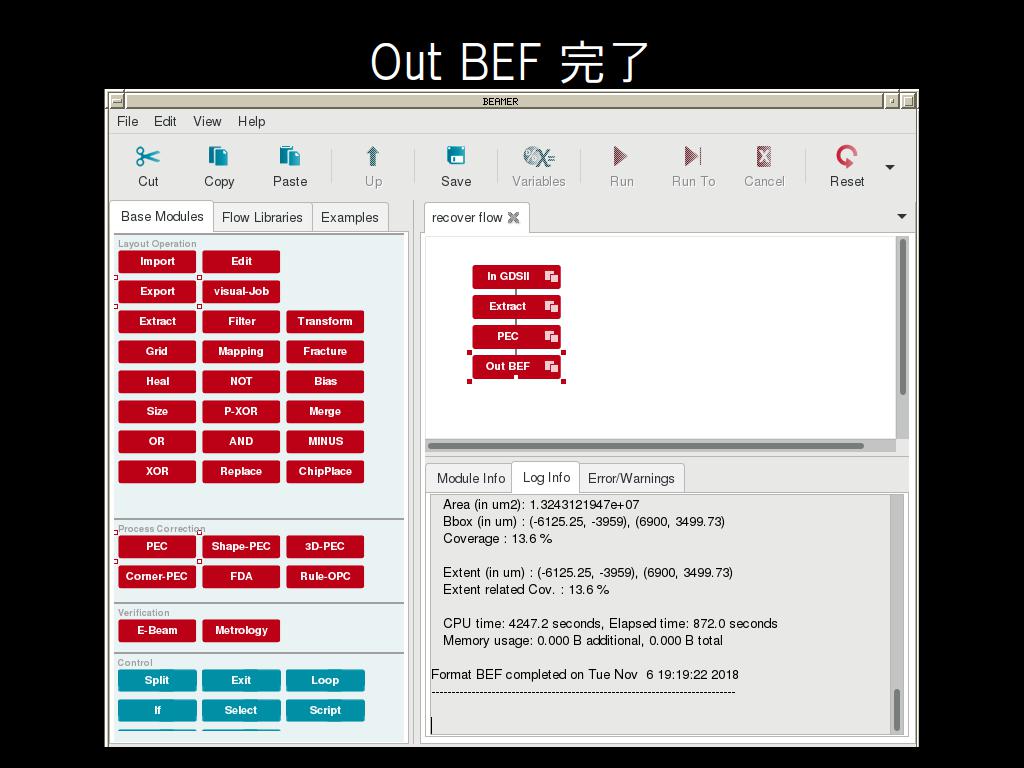Click the Paste toolbar icon

[289, 157]
